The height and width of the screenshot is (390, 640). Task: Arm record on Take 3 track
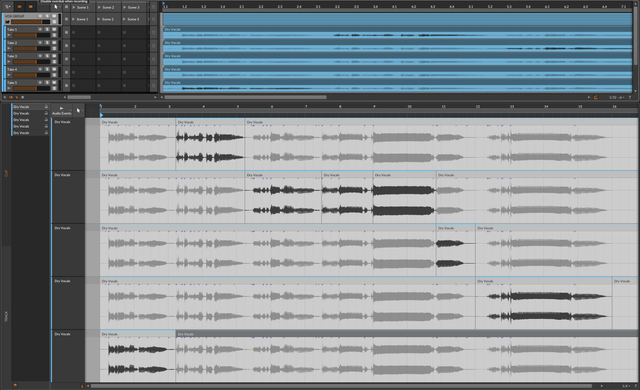click(x=40, y=56)
